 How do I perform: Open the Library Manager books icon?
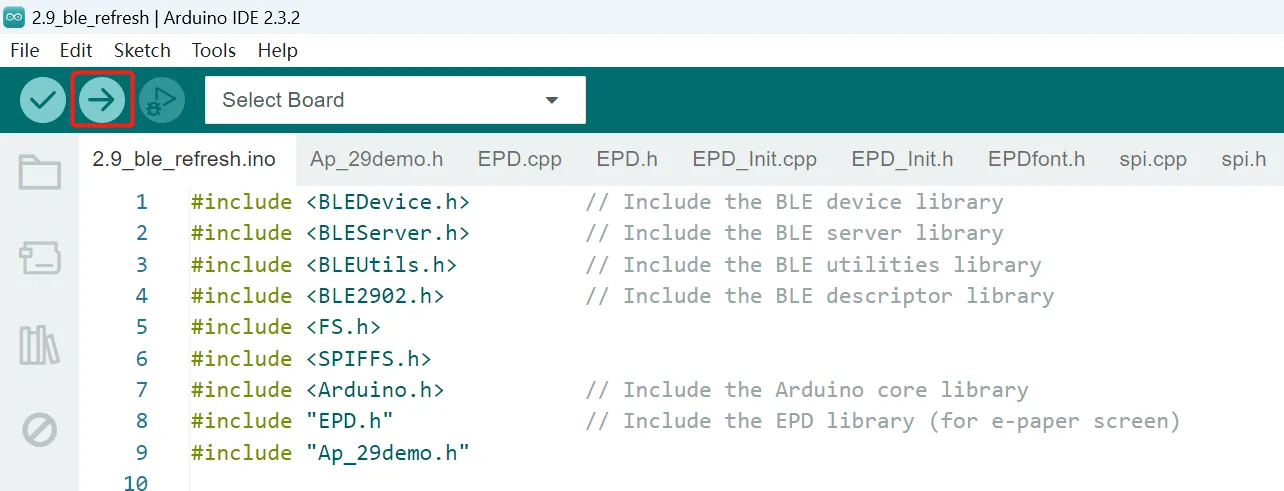coord(40,345)
